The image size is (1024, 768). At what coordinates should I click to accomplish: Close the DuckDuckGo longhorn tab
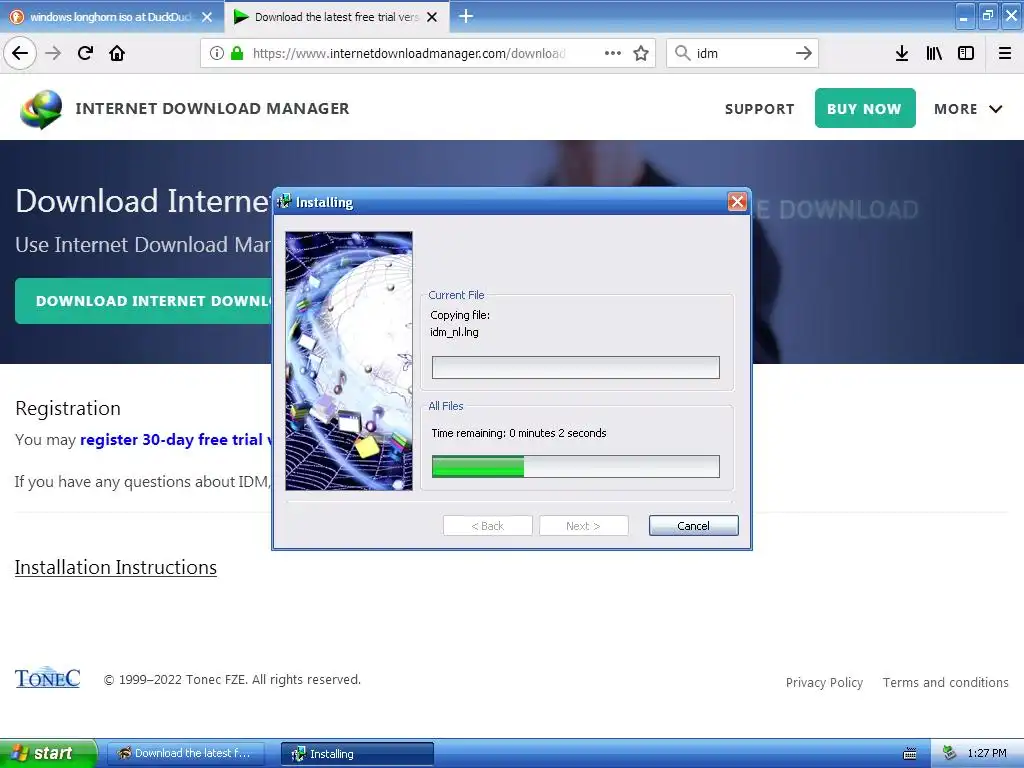click(206, 17)
